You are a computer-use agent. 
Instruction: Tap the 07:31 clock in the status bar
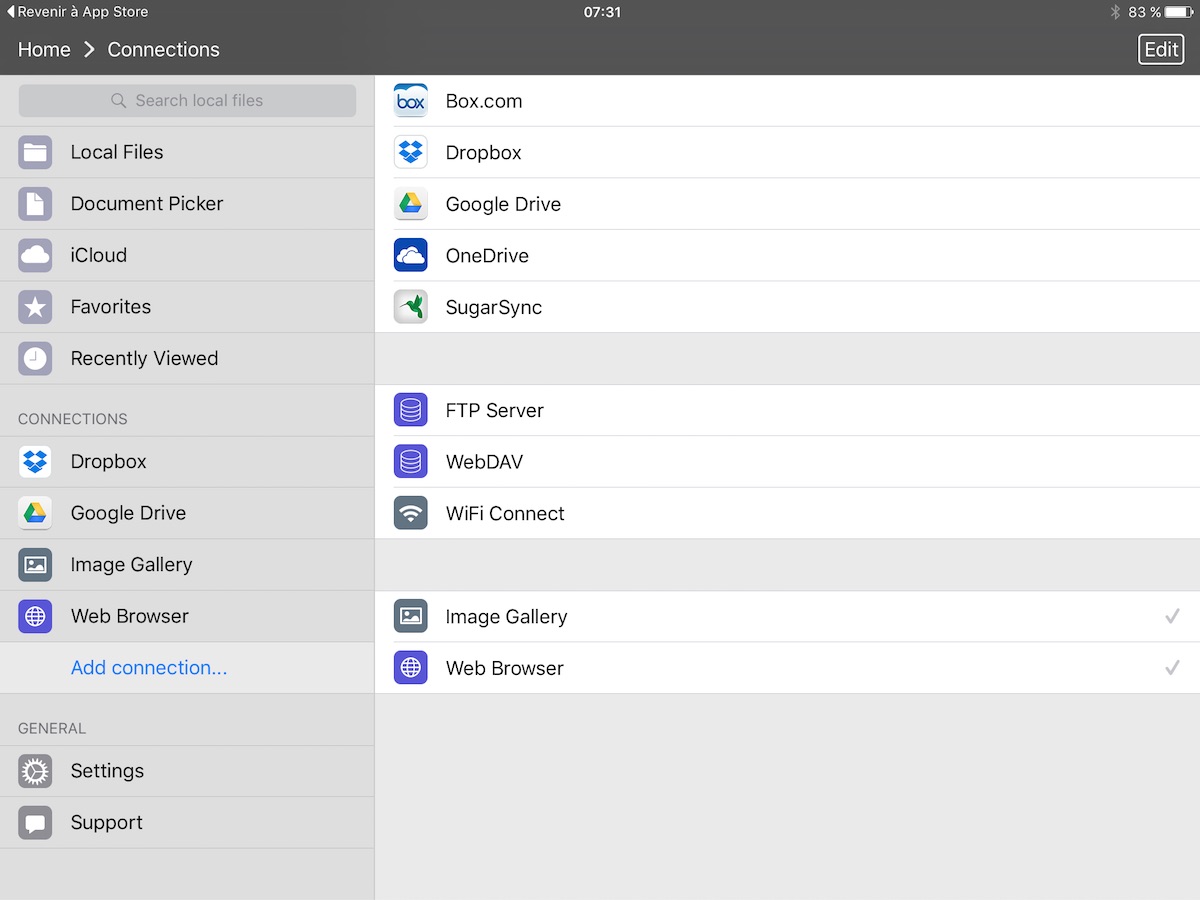[x=602, y=12]
